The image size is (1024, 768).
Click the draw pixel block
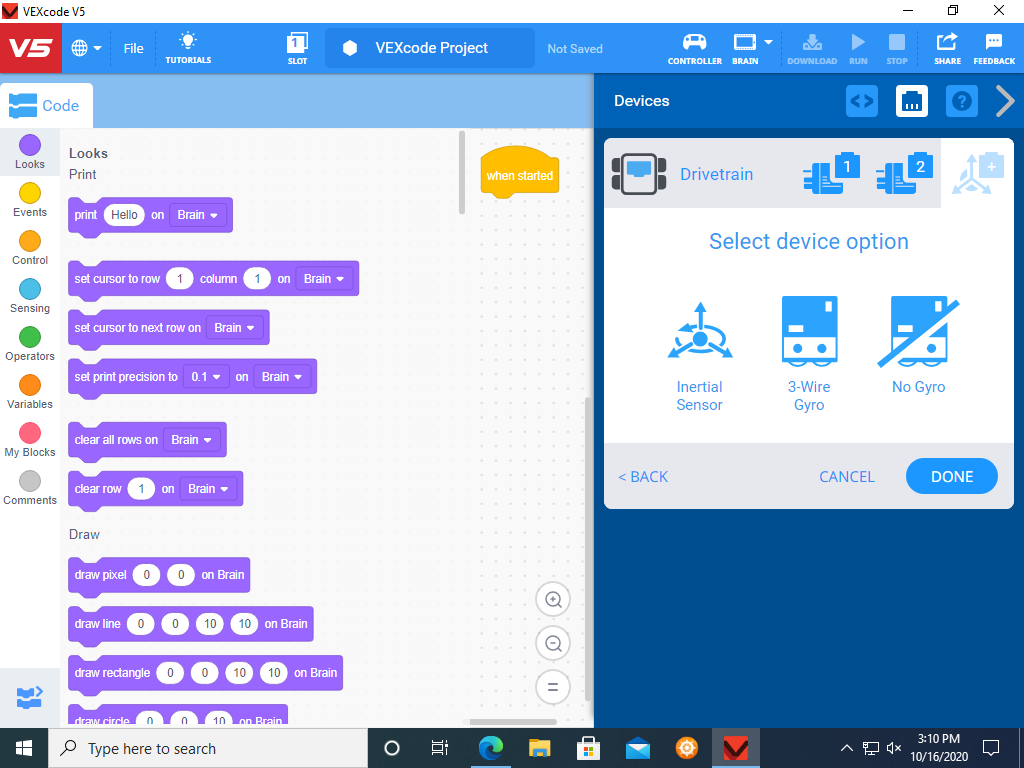pos(159,576)
